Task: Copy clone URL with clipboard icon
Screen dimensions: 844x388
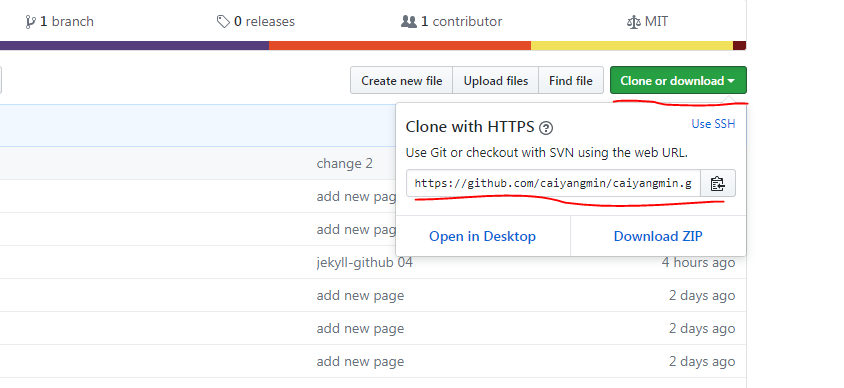Action: [x=718, y=184]
